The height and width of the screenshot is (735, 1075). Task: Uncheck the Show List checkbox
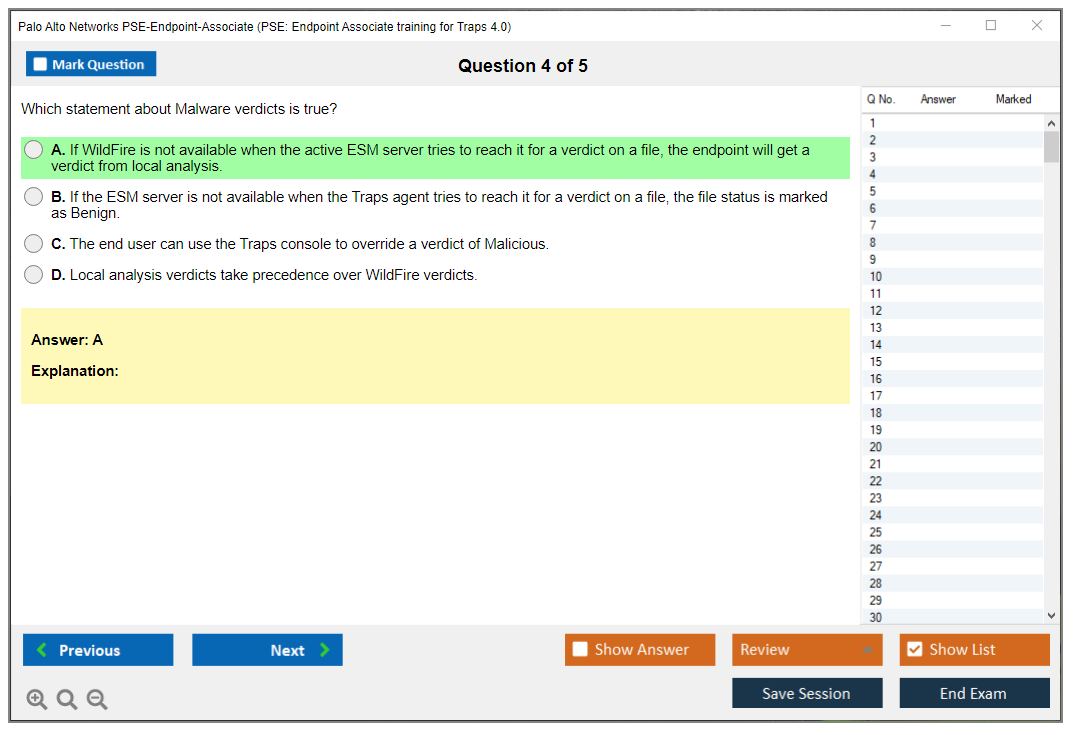914,650
